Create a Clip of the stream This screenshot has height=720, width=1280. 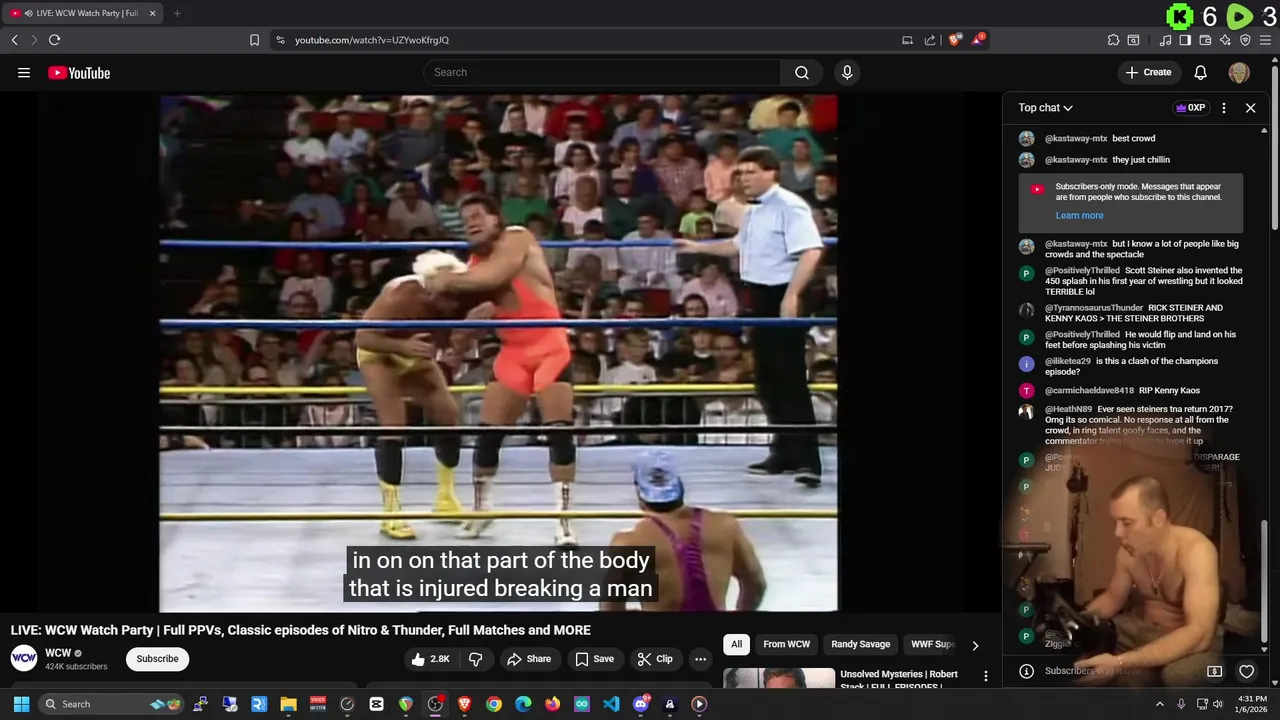point(655,659)
